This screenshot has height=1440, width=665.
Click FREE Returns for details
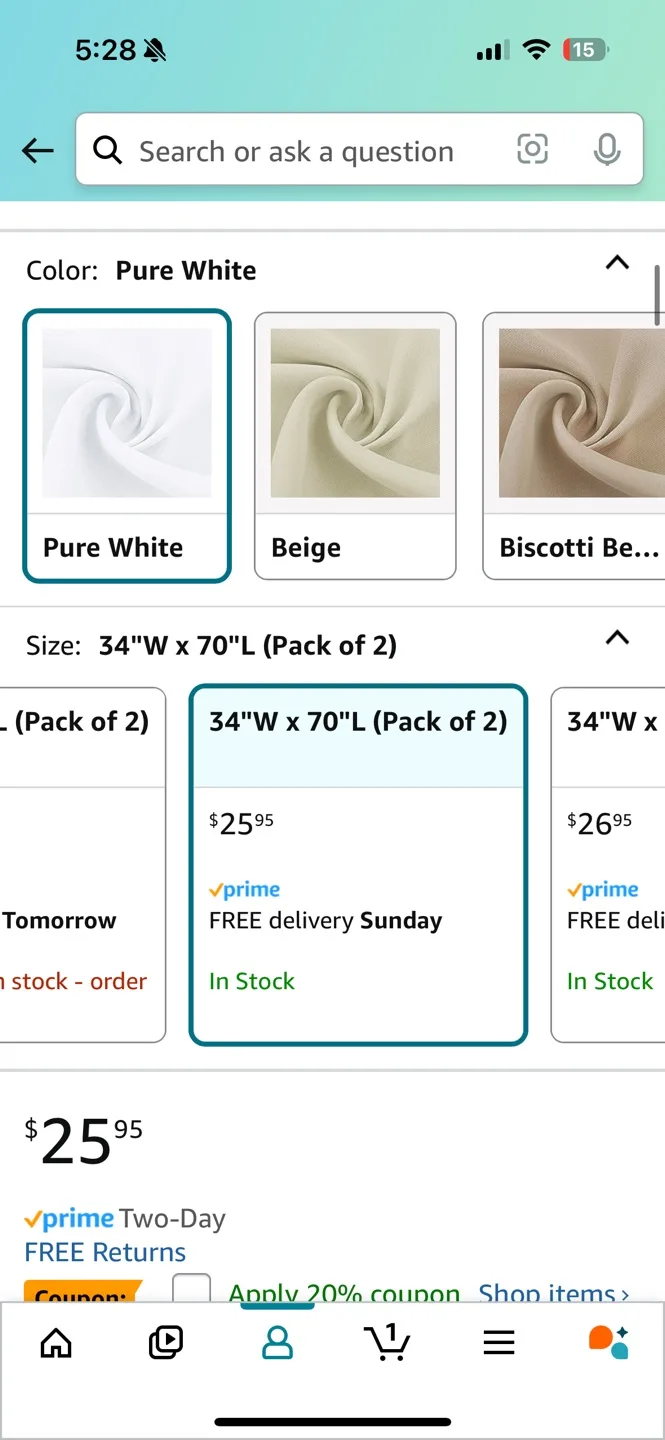[105, 1251]
